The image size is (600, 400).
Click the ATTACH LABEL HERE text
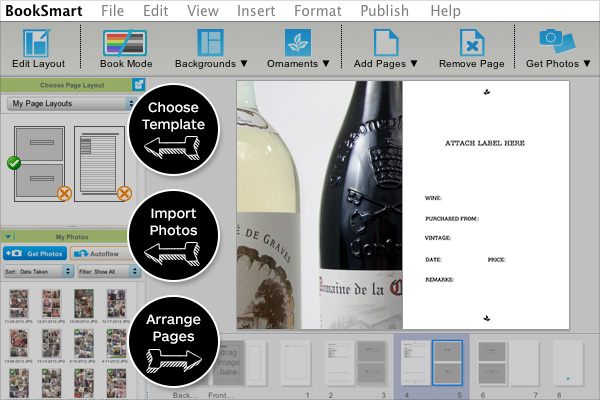485,143
